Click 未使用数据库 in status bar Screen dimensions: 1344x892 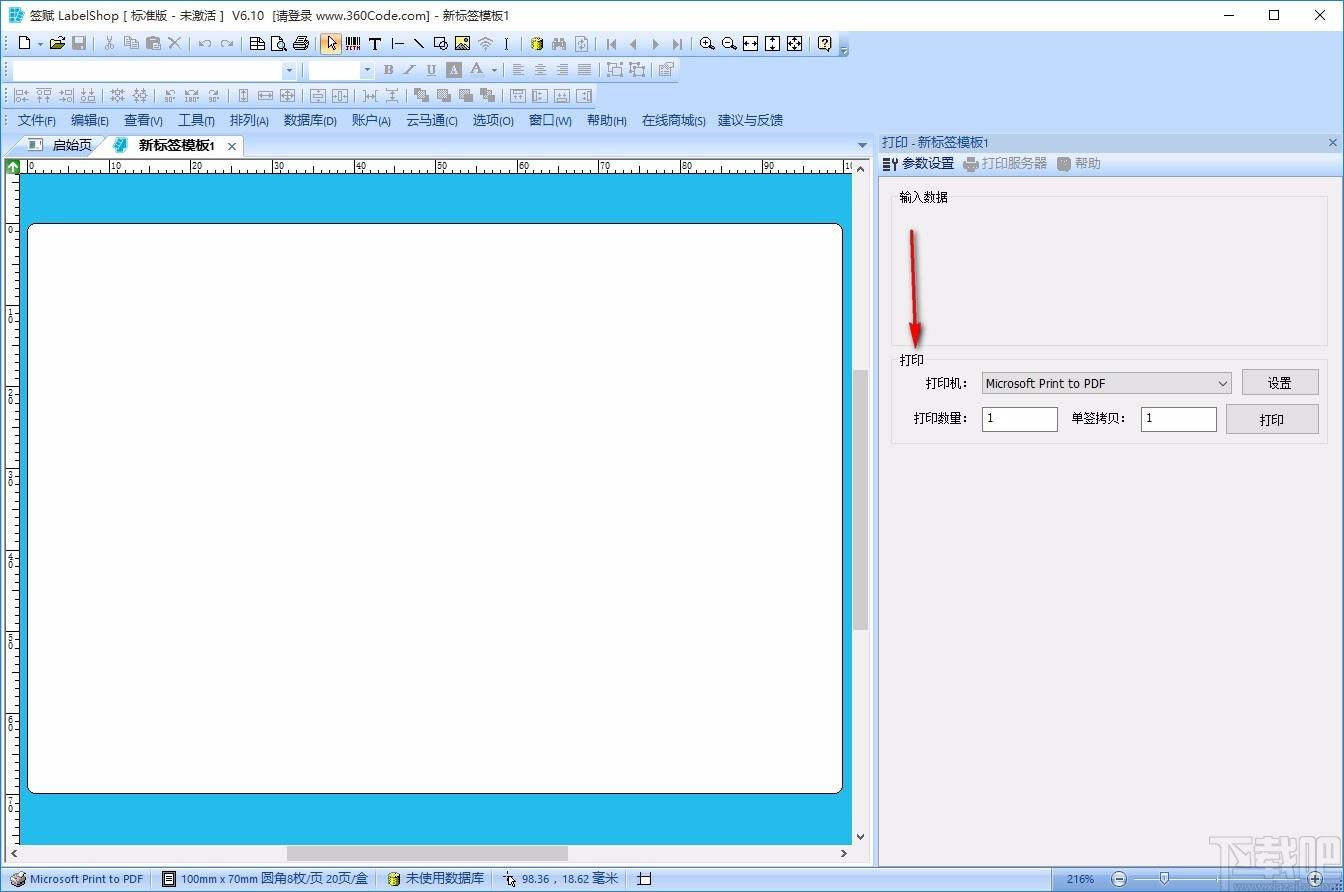pos(435,879)
